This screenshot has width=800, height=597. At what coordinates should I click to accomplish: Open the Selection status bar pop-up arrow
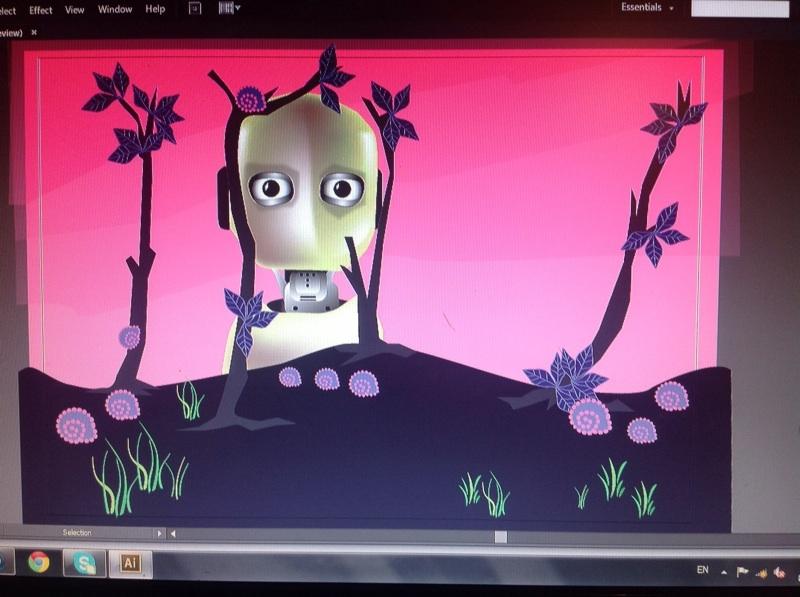point(160,532)
